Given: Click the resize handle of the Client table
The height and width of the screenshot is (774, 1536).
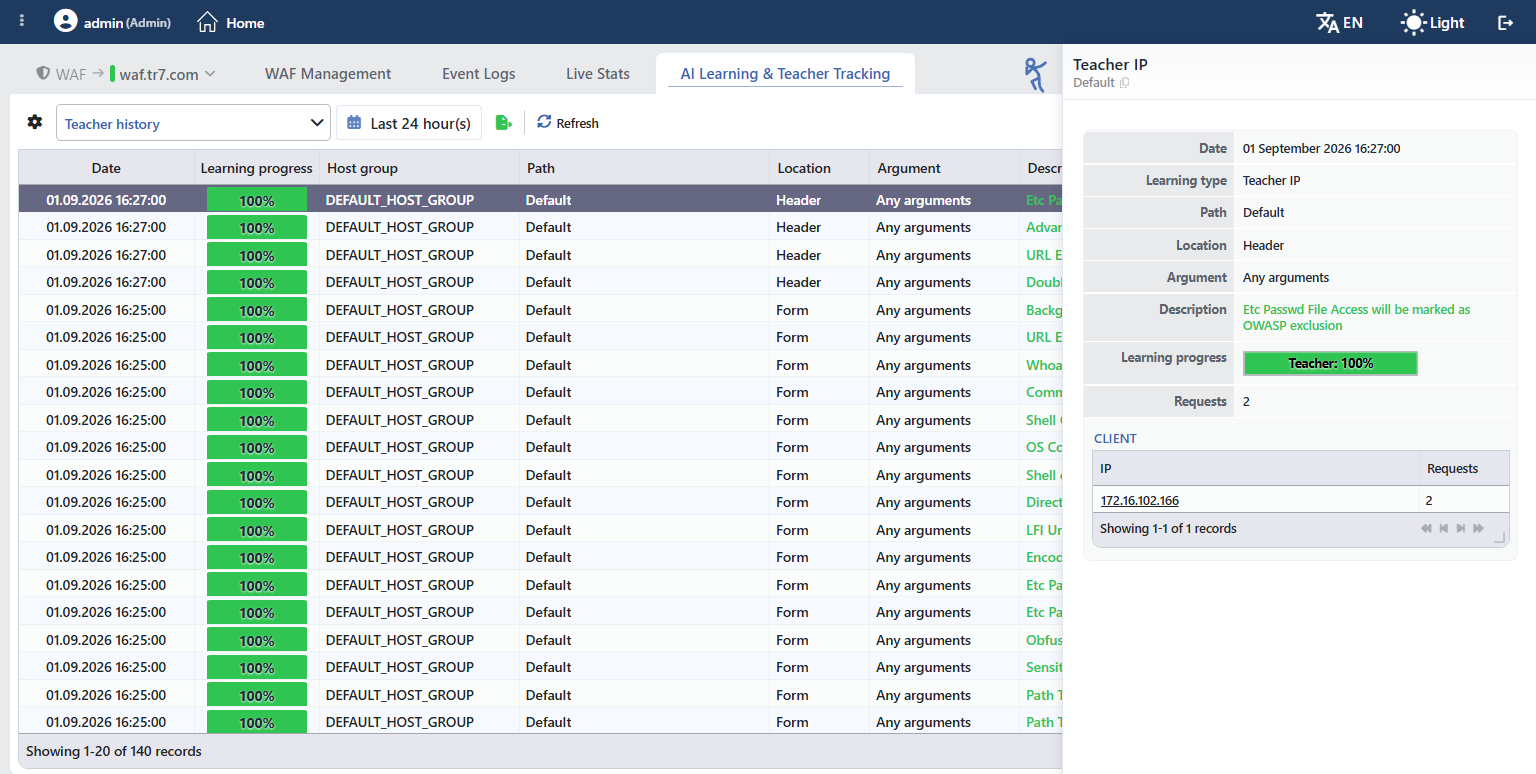Looking at the screenshot, I should [x=1499, y=538].
